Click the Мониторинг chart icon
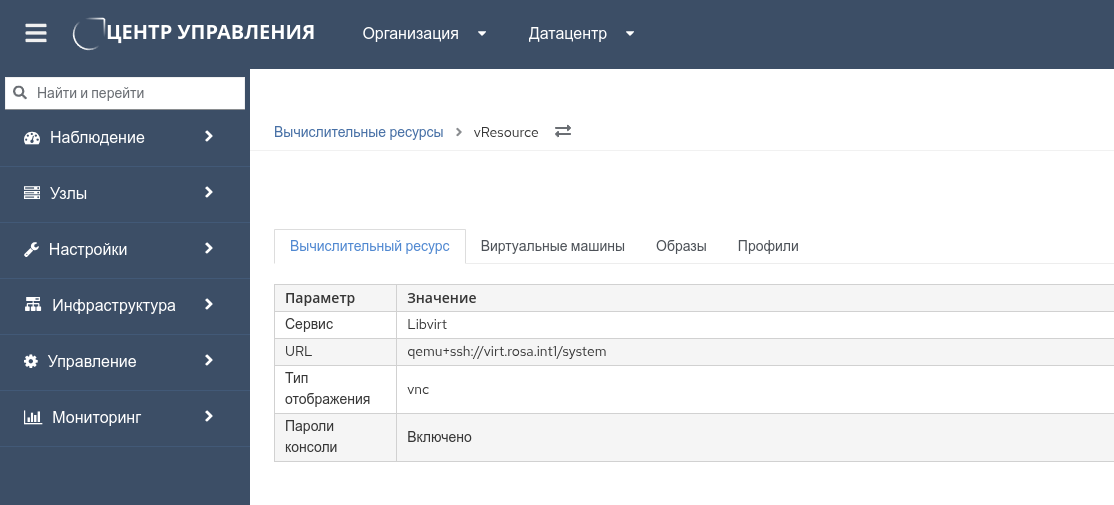 (32, 417)
